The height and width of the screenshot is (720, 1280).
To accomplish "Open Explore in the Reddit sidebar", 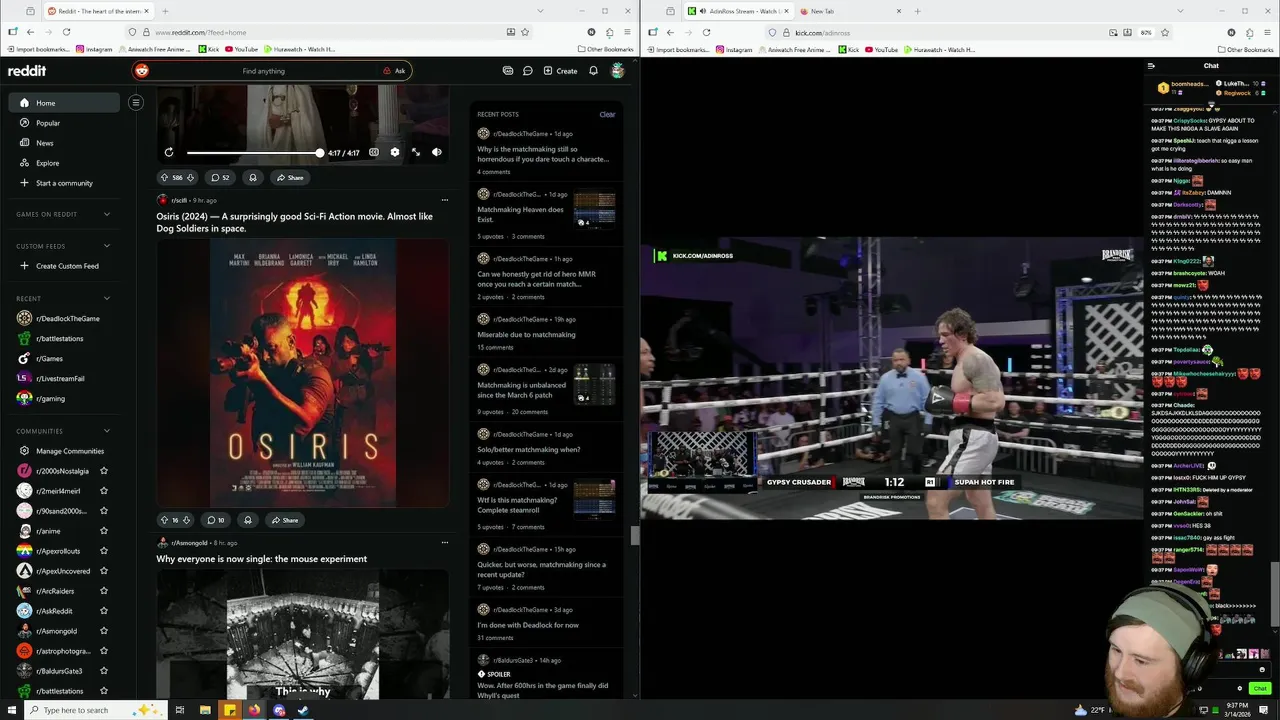I will click(64, 163).
